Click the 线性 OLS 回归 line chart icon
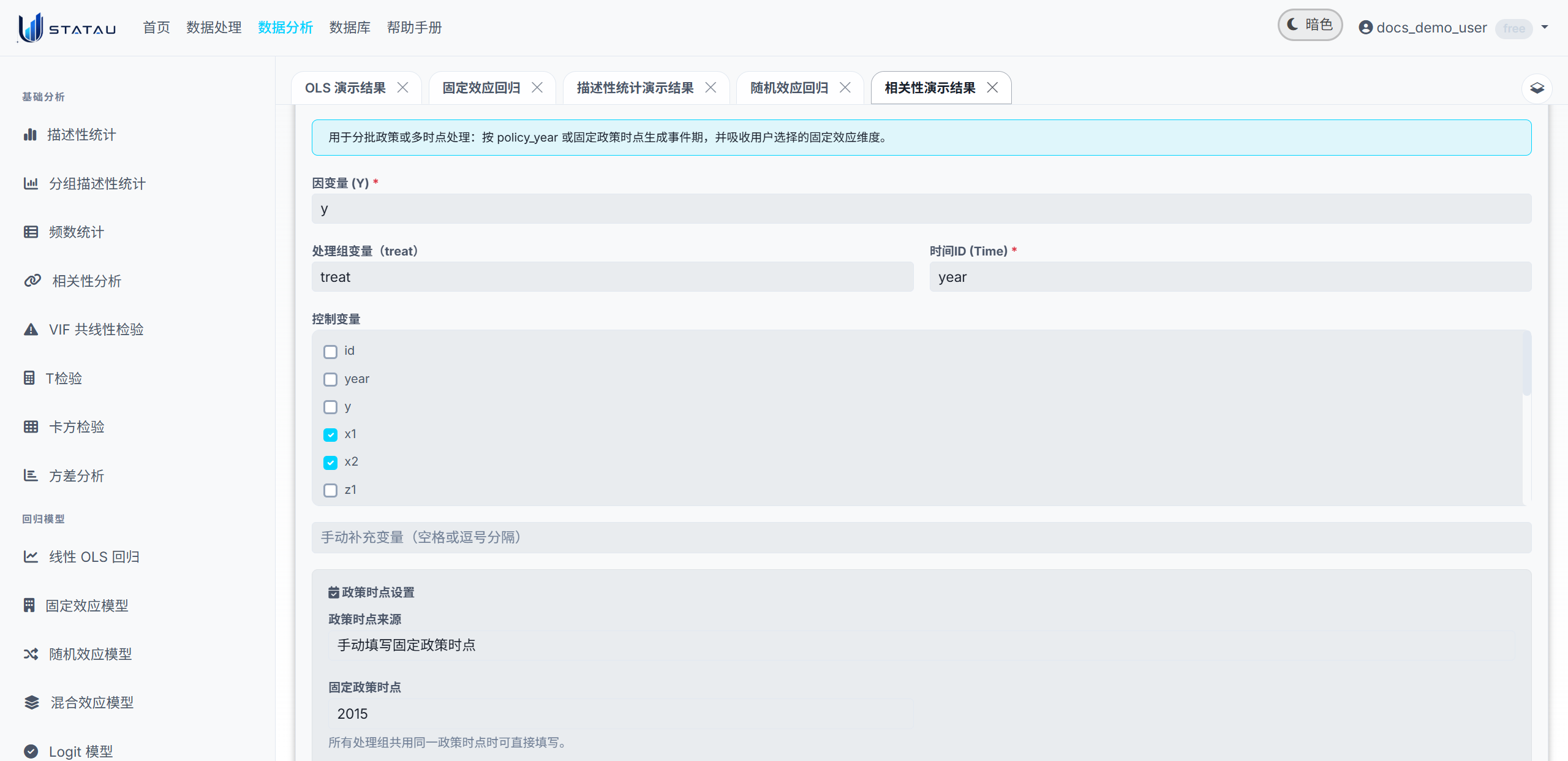The height and width of the screenshot is (761, 1568). click(31, 556)
